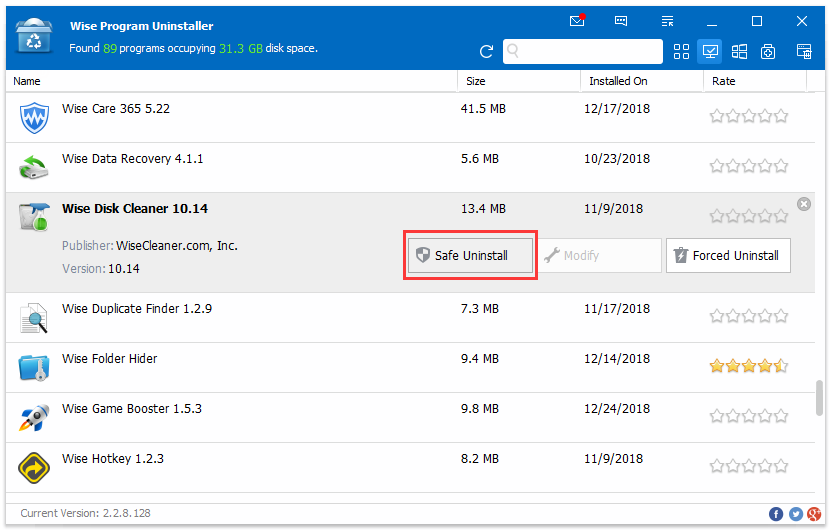Click the 31.3 GB disk space text
This screenshot has width=831, height=530.
tap(241, 48)
